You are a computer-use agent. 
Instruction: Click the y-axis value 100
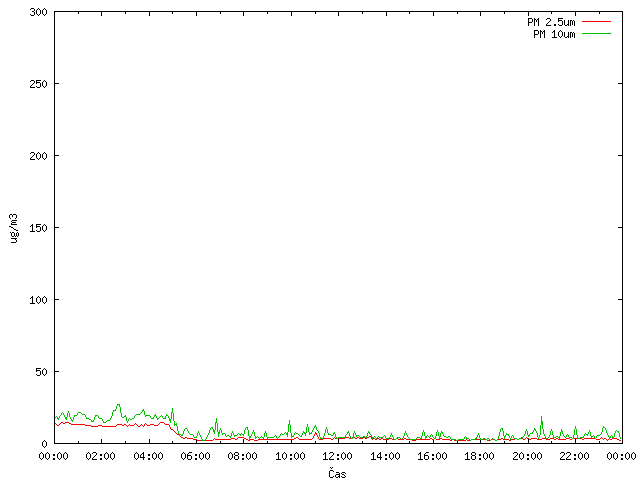38,300
